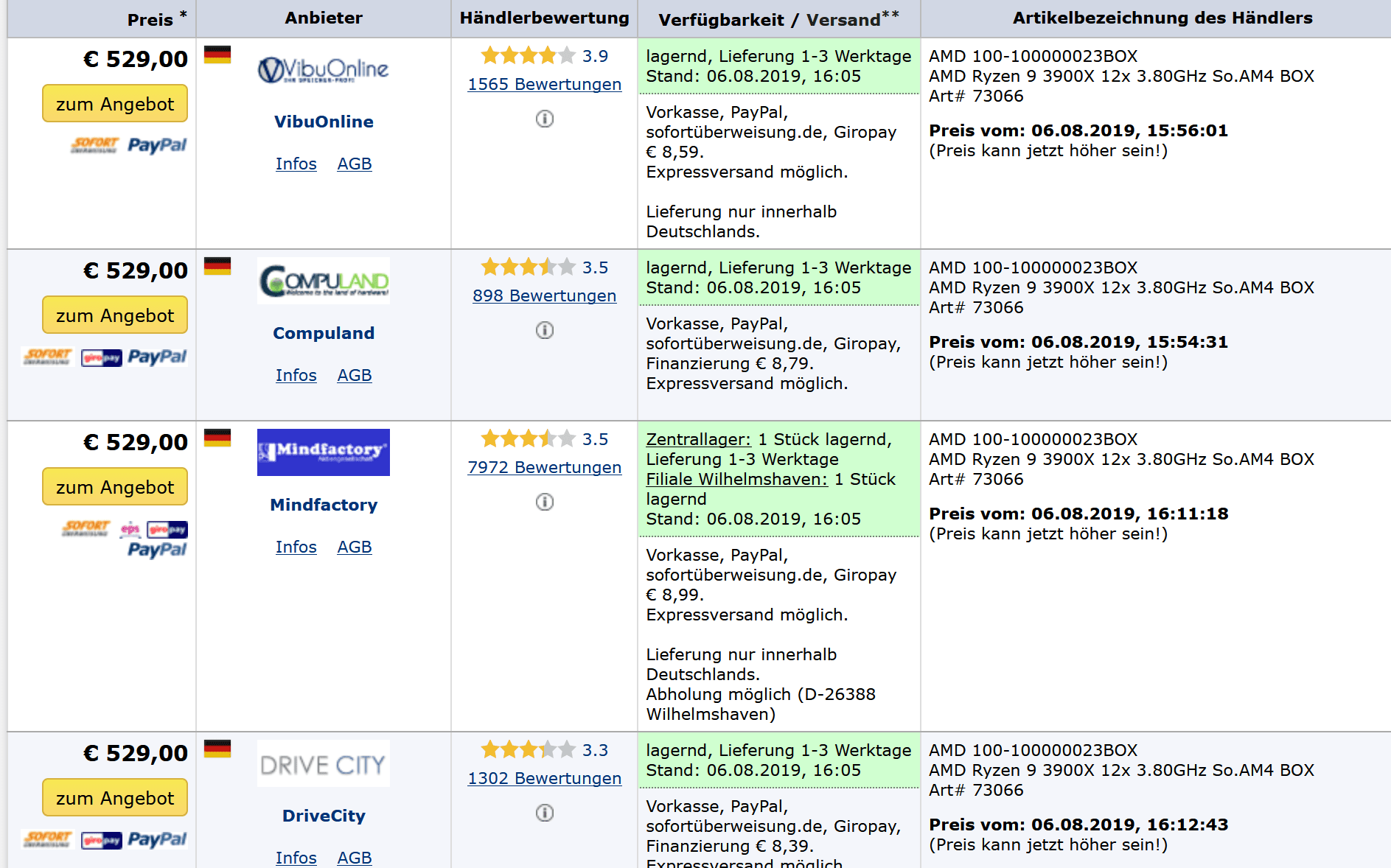Click 'zum Angebot' button for VibuOnline

[x=115, y=104]
